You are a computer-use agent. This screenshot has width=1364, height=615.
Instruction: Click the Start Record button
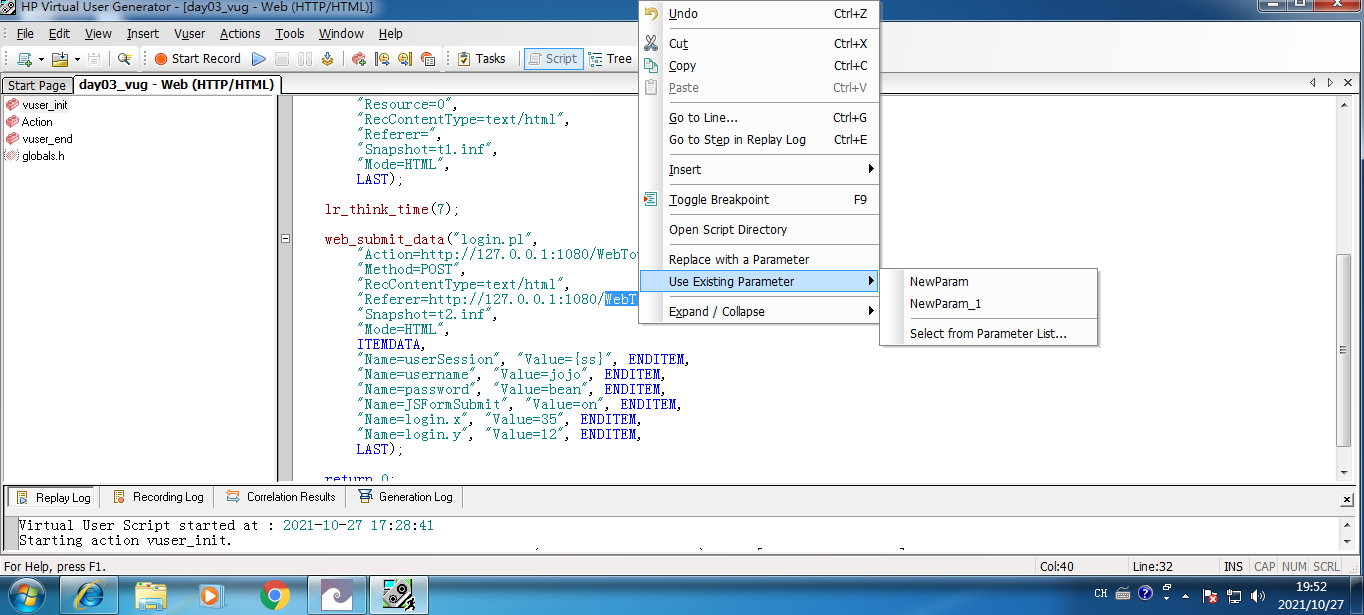tap(197, 59)
